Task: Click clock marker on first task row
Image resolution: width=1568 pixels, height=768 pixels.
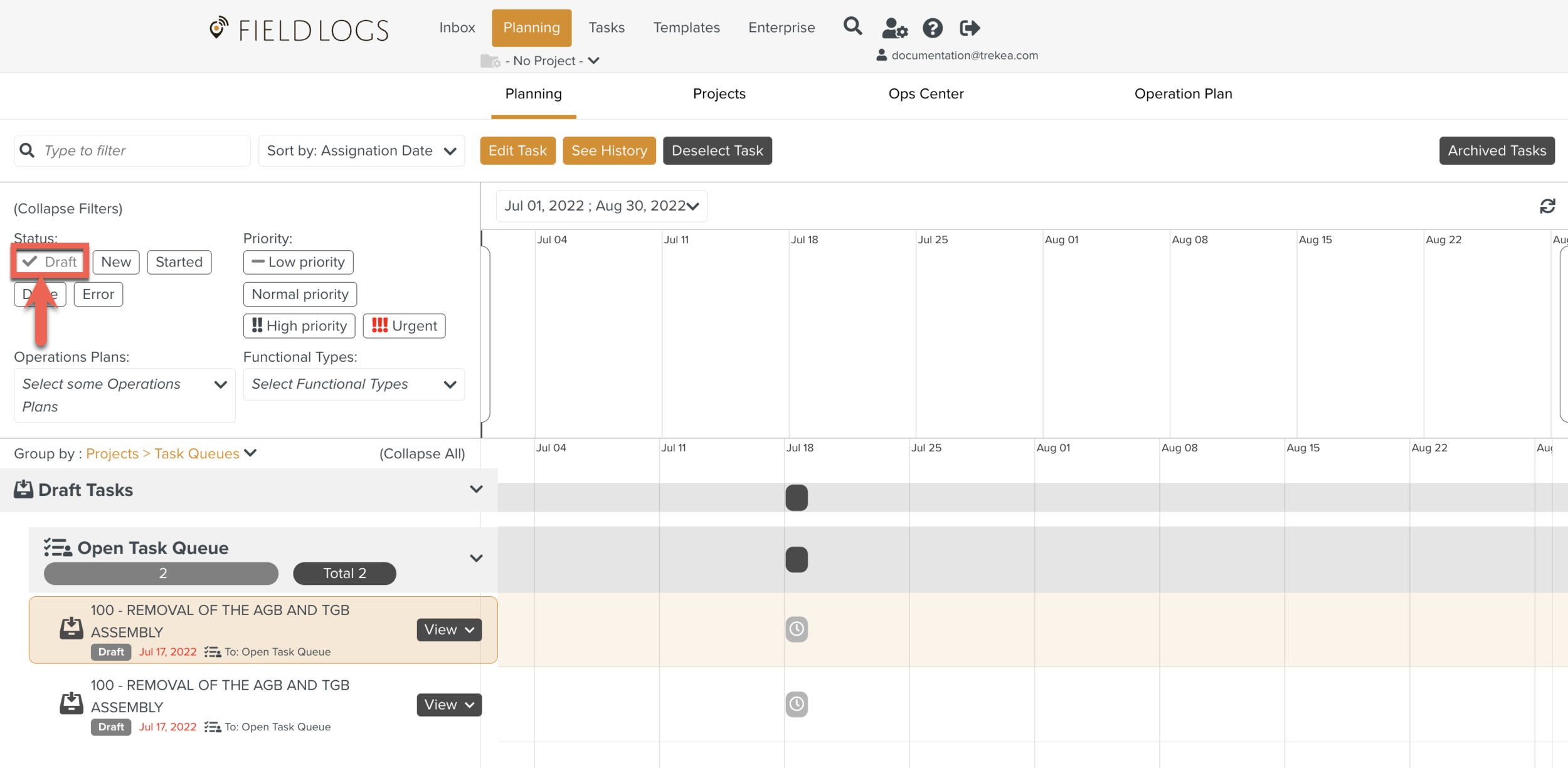Action: point(797,629)
